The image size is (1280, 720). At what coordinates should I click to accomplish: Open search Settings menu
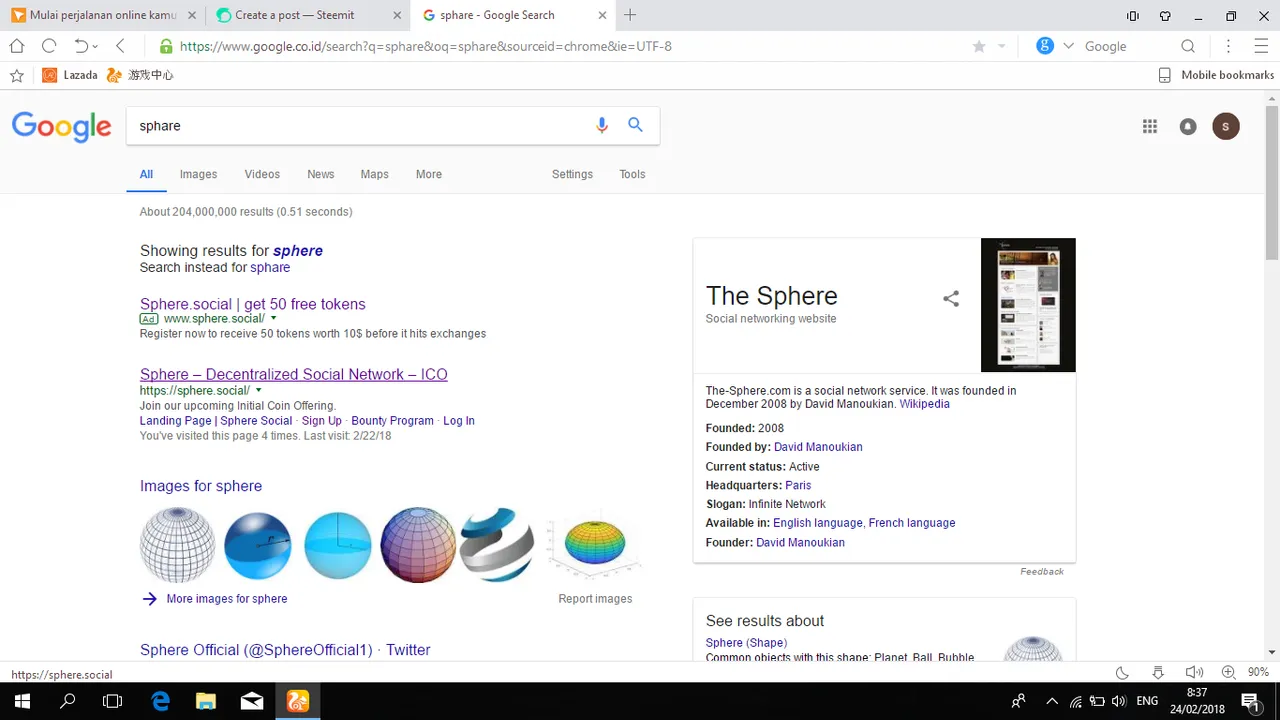(x=572, y=174)
